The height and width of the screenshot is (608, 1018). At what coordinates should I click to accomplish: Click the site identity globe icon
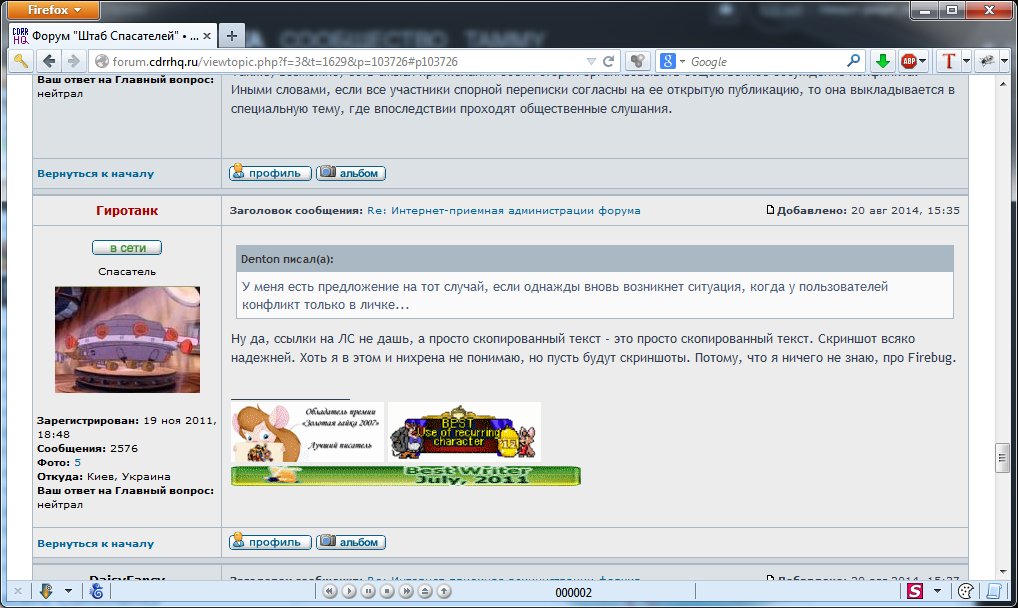point(101,61)
